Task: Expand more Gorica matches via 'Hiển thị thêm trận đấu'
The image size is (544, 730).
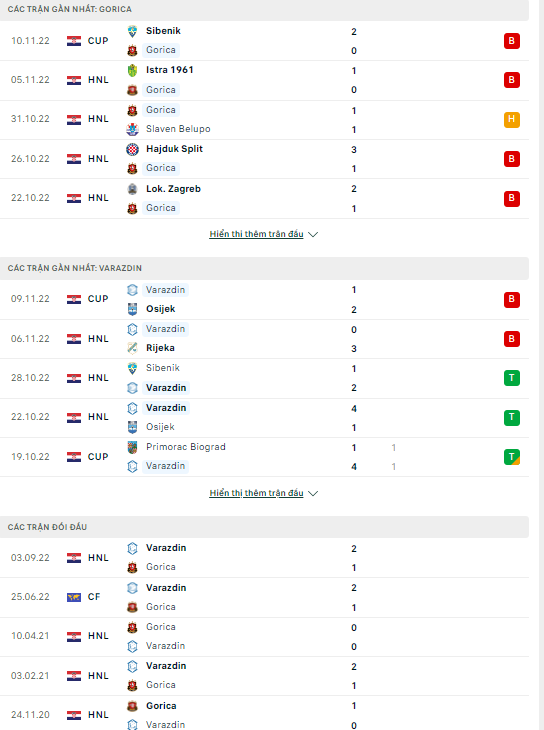Action: [256, 234]
